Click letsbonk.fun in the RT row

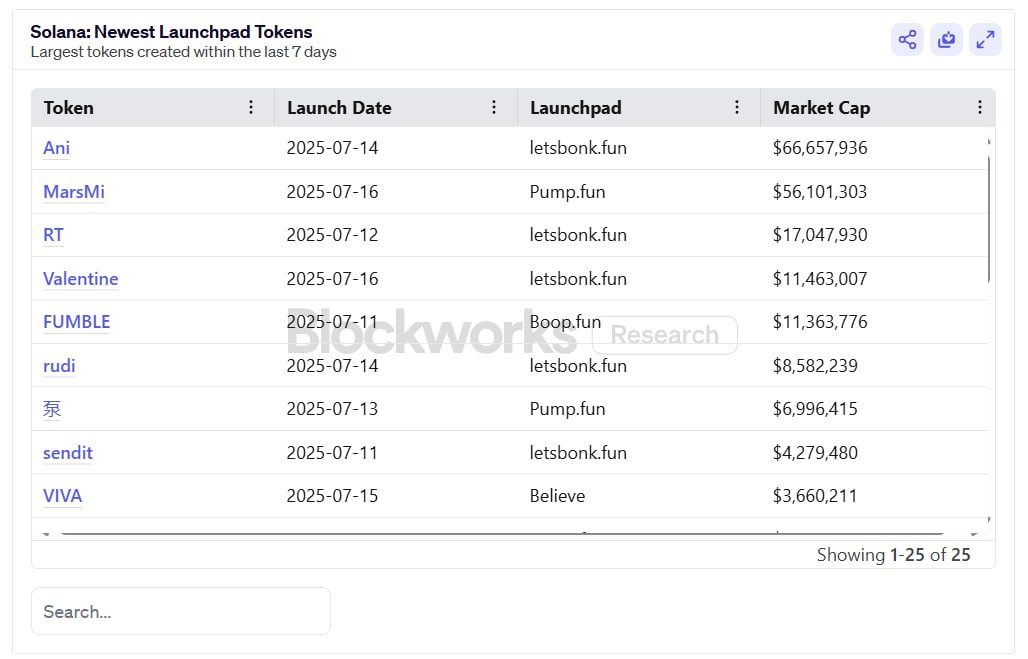coord(578,235)
